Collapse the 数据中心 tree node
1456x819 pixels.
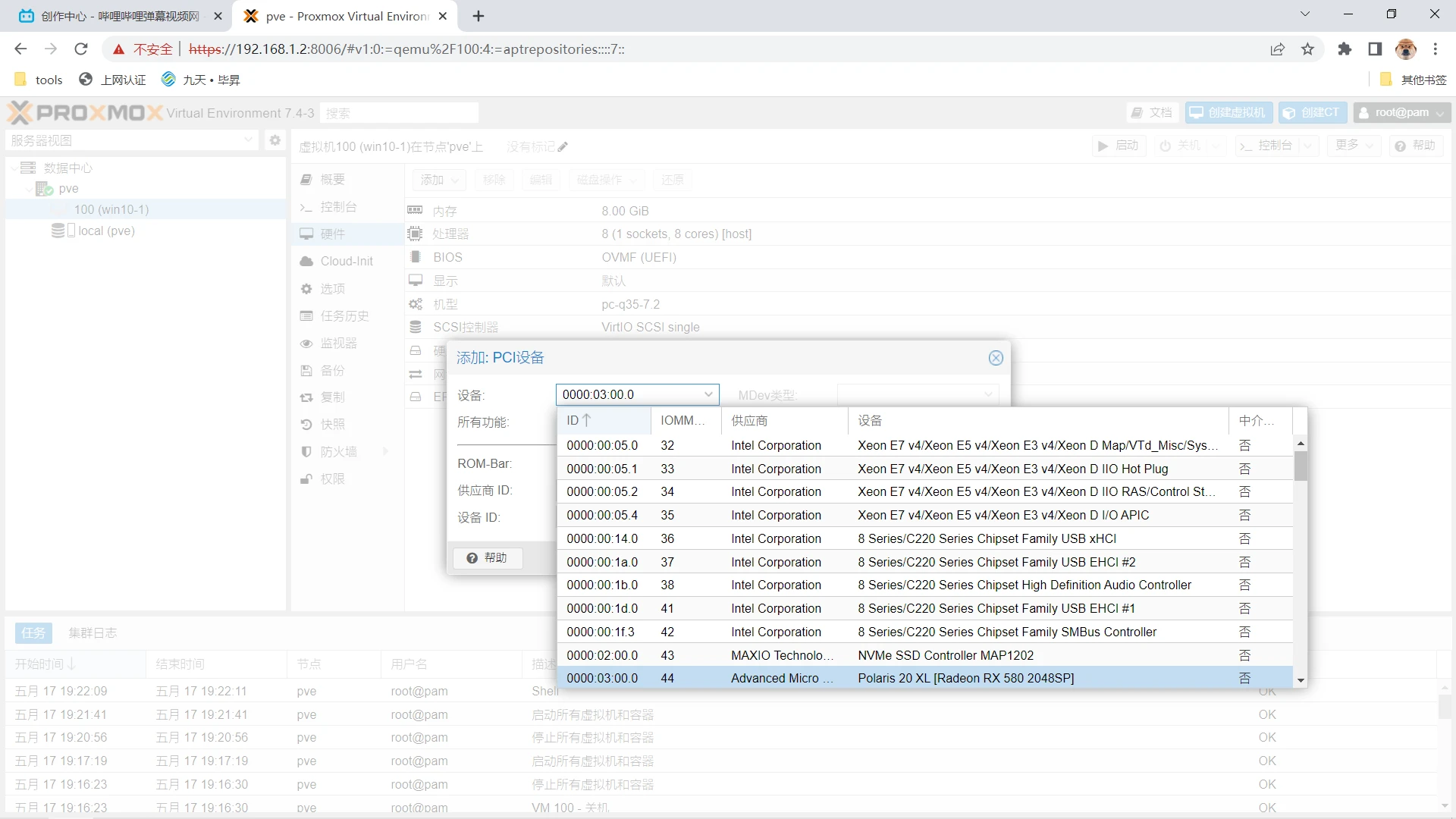coord(14,168)
